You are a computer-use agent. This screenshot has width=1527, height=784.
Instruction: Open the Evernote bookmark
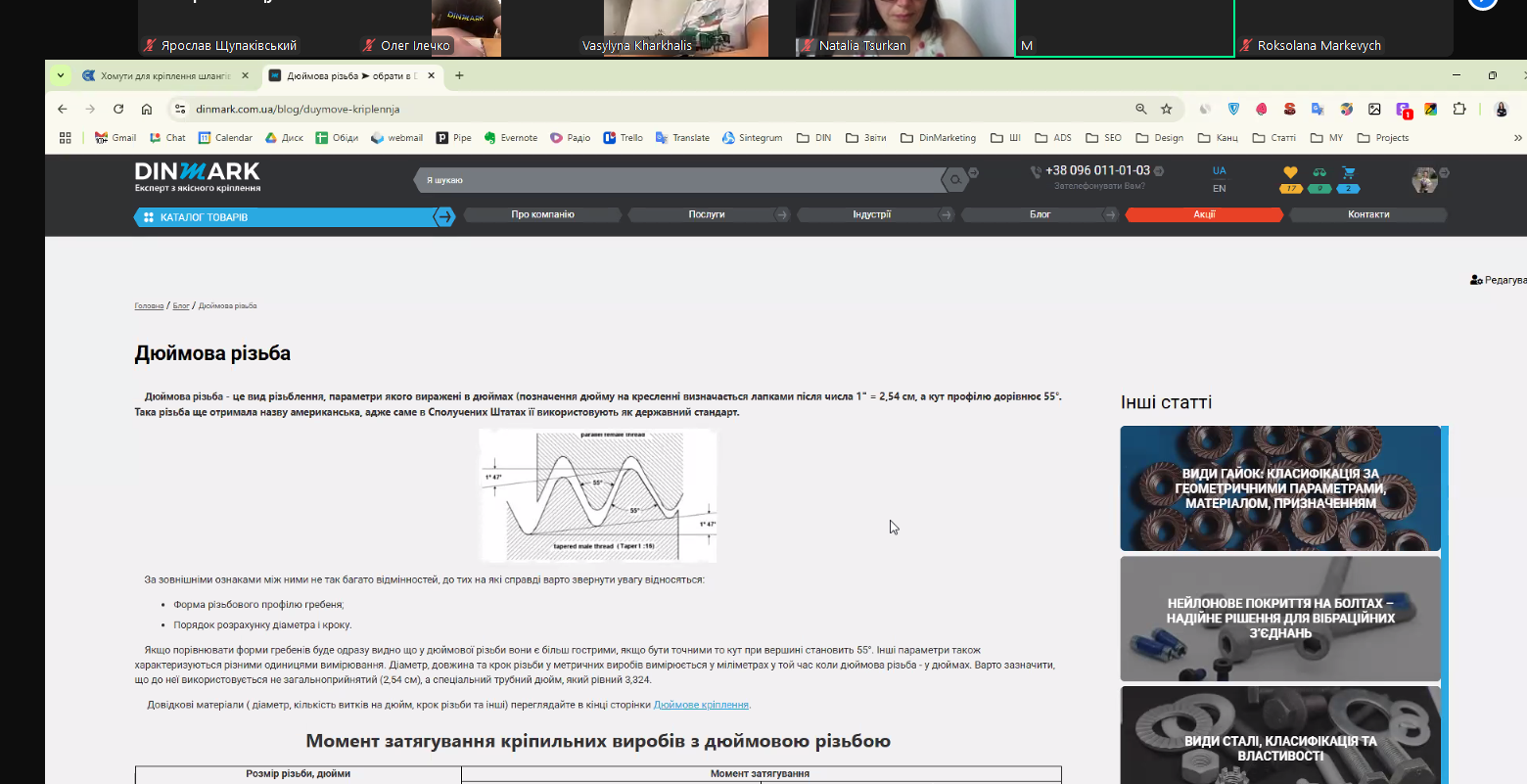pyautogui.click(x=510, y=138)
